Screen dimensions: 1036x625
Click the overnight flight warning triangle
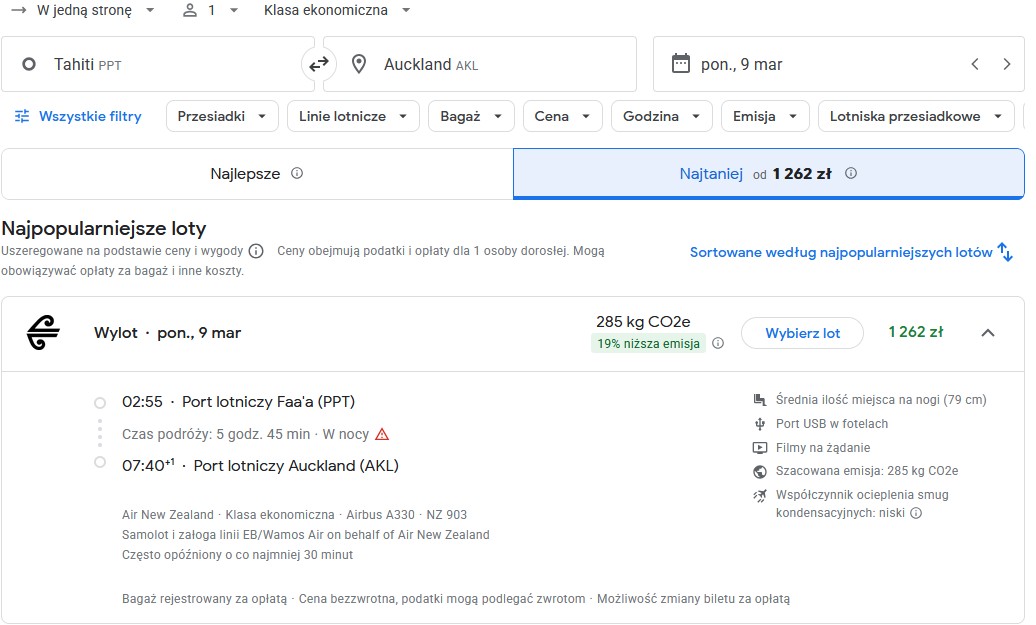pyautogui.click(x=382, y=434)
